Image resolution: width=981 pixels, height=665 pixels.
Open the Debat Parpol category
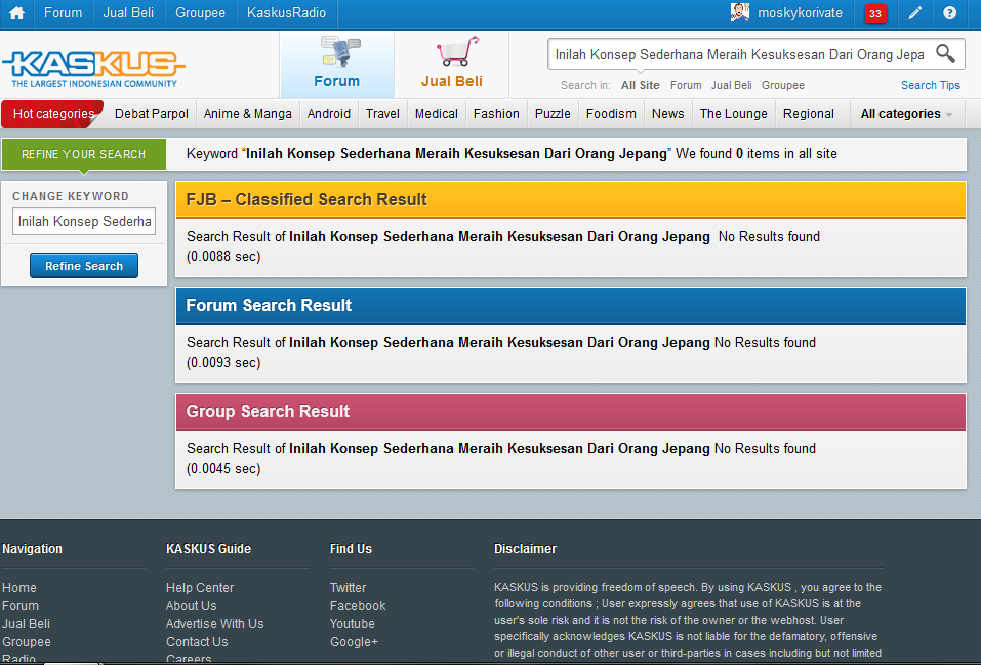click(x=151, y=114)
